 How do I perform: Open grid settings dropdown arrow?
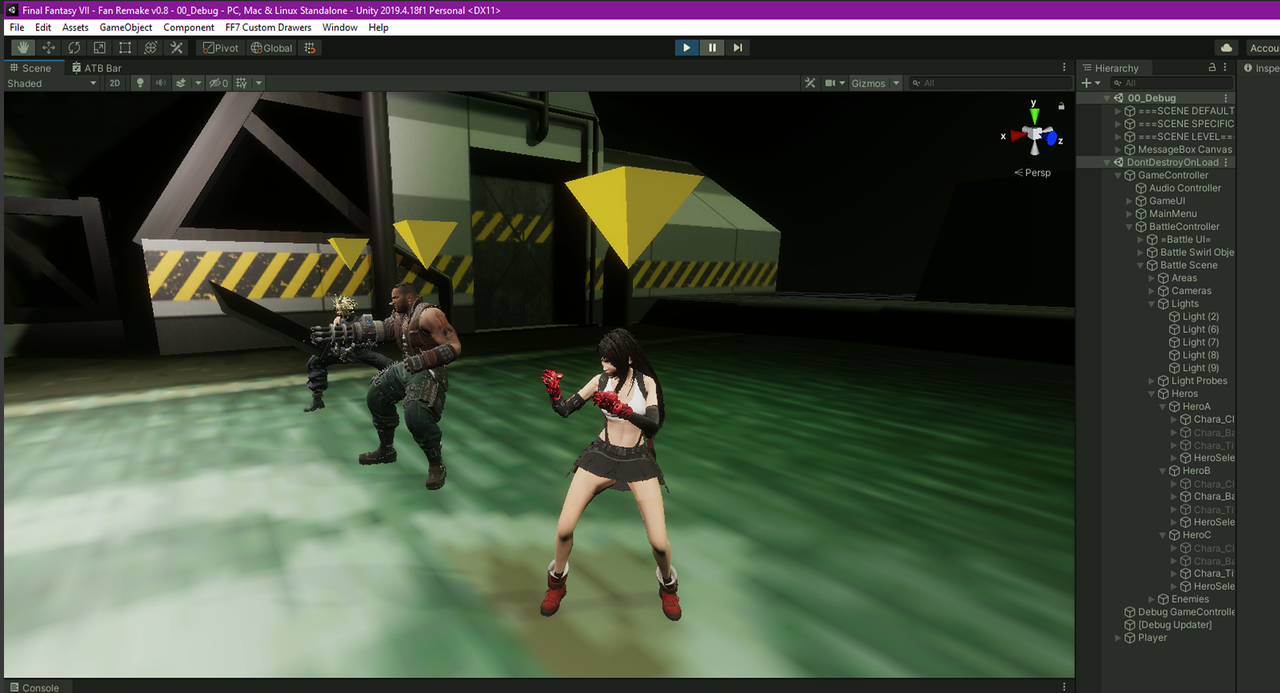[259, 83]
